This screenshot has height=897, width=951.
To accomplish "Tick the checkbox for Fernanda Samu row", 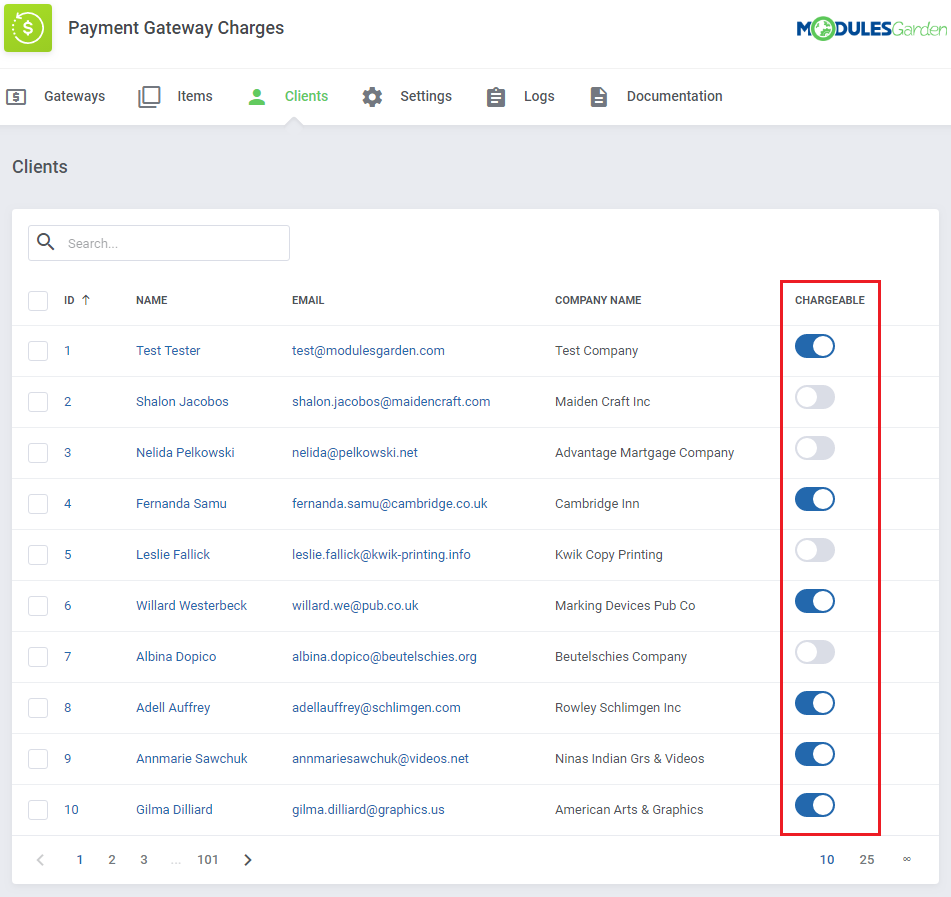I will 38,503.
